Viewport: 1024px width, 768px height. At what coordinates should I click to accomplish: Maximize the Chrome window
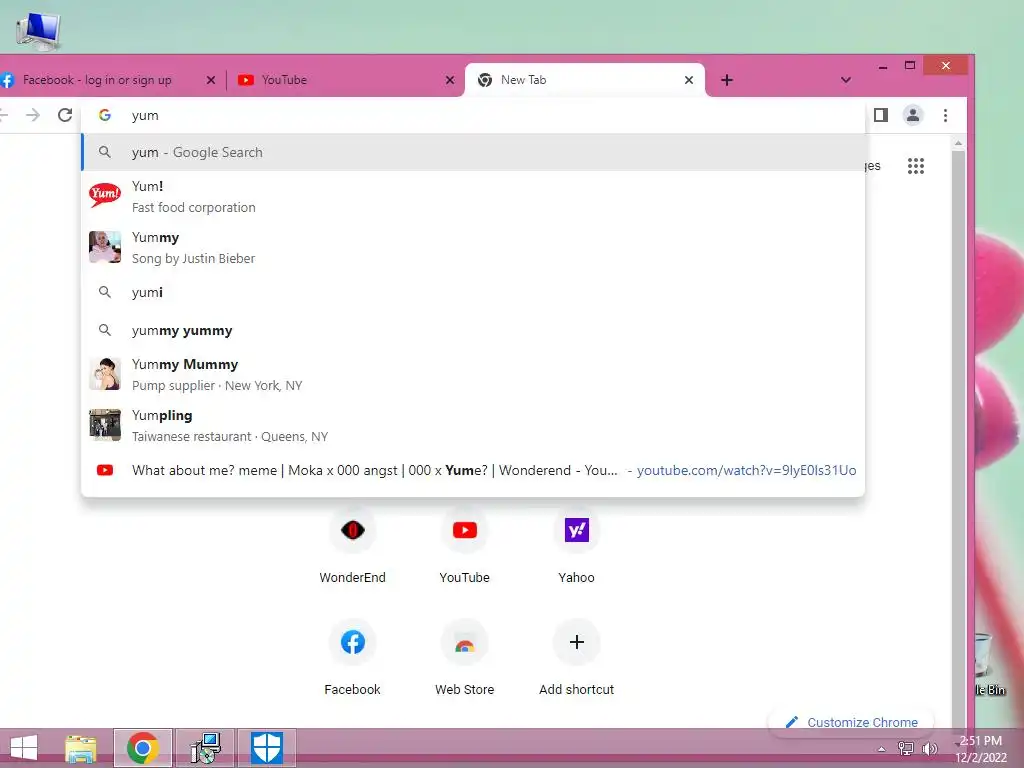(910, 66)
